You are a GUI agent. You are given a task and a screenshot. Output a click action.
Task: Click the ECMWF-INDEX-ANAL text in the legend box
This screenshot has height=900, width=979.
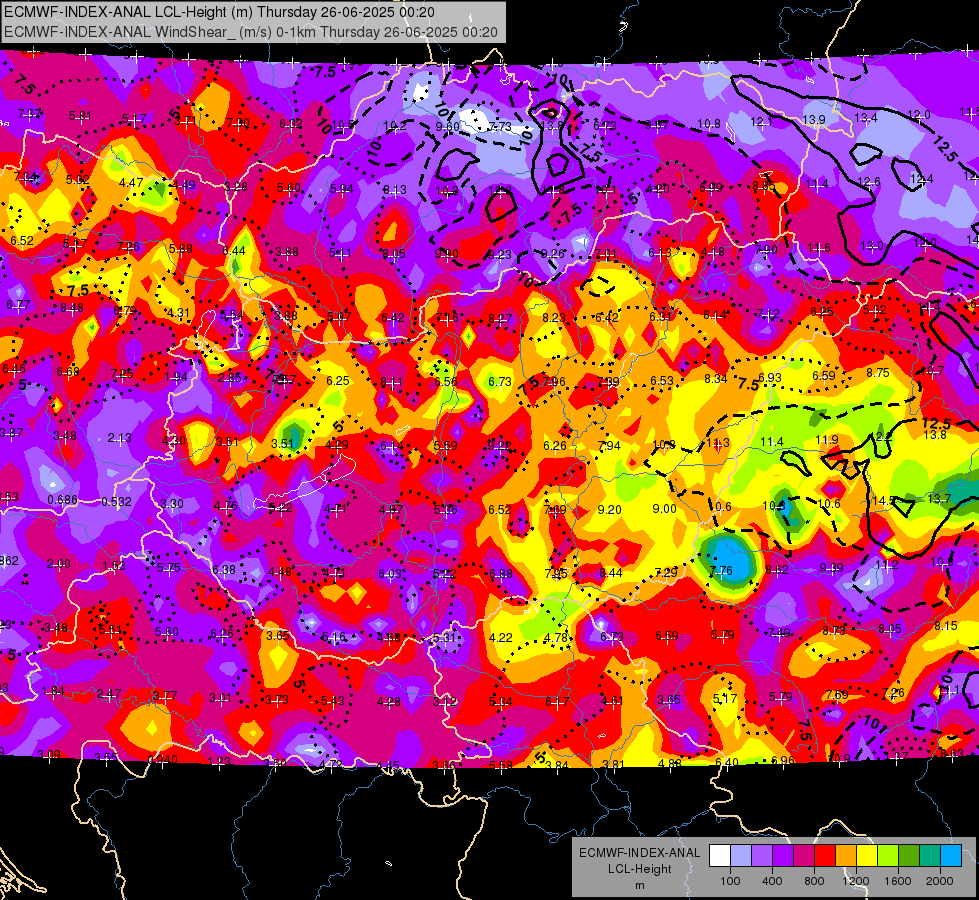point(639,853)
